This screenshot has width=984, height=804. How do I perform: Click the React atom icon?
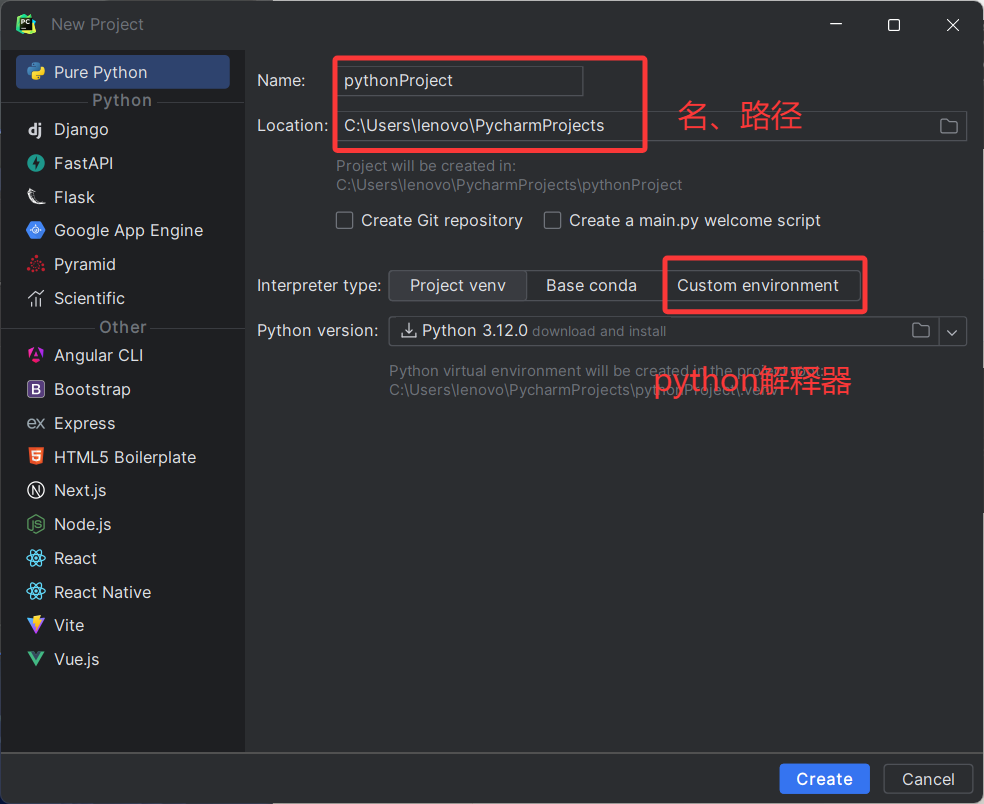tap(36, 558)
